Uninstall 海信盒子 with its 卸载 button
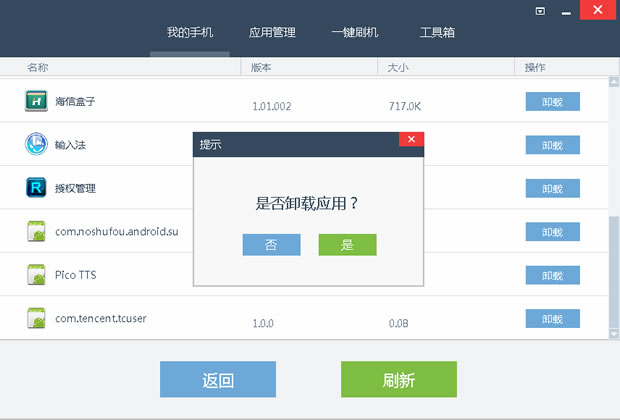Image resolution: width=620 pixels, height=420 pixels. [x=552, y=102]
